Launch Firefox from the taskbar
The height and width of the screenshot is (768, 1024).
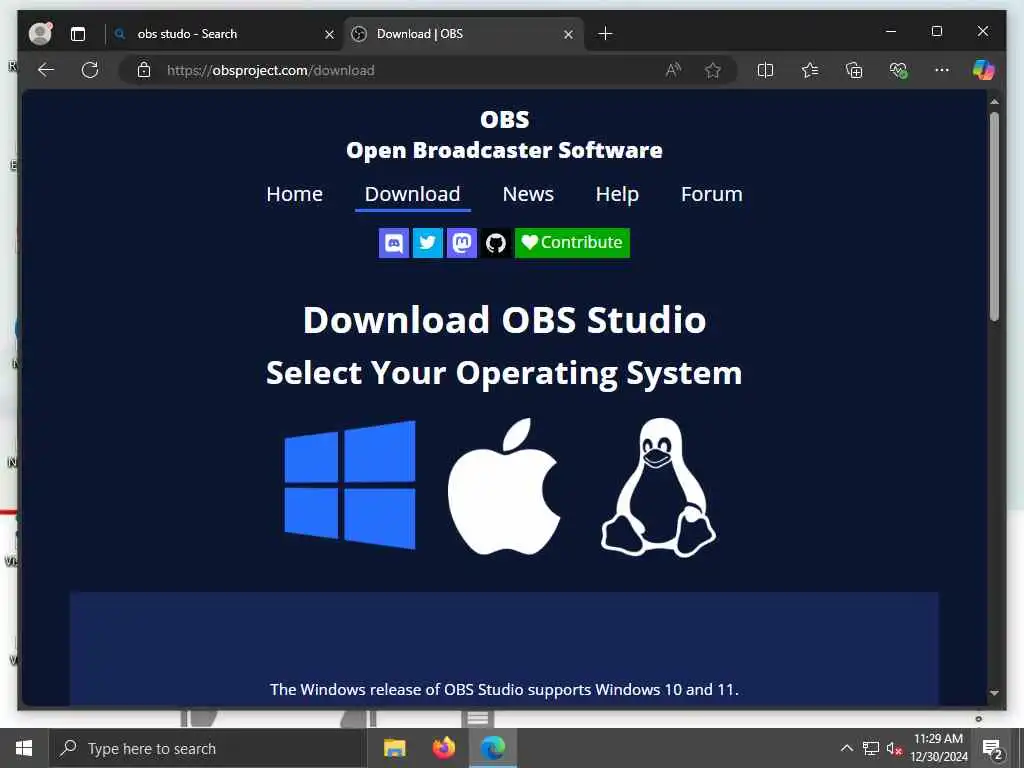[443, 748]
